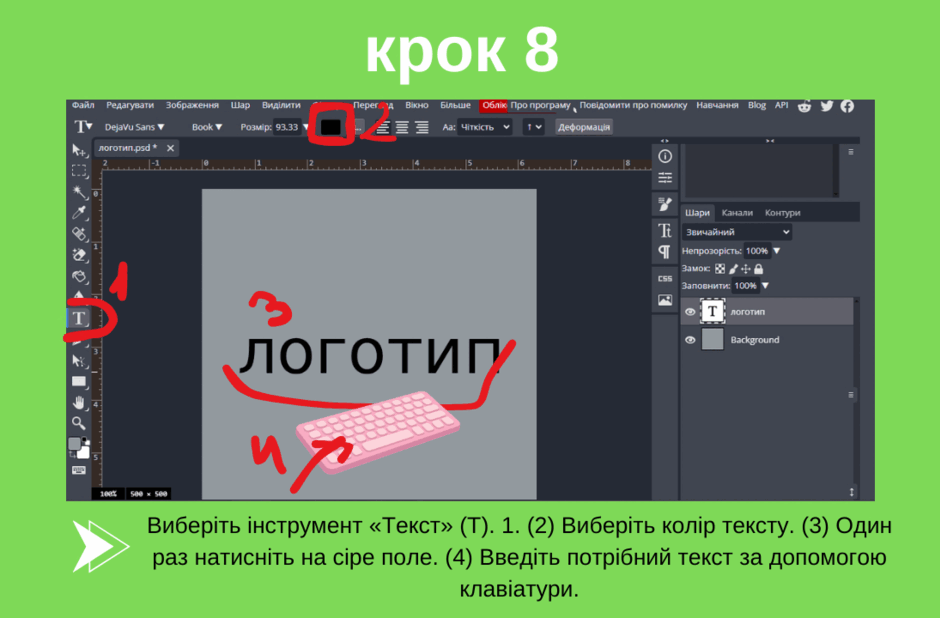The image size is (940, 618).
Task: Hide the логотип text layer
Action: click(x=690, y=312)
